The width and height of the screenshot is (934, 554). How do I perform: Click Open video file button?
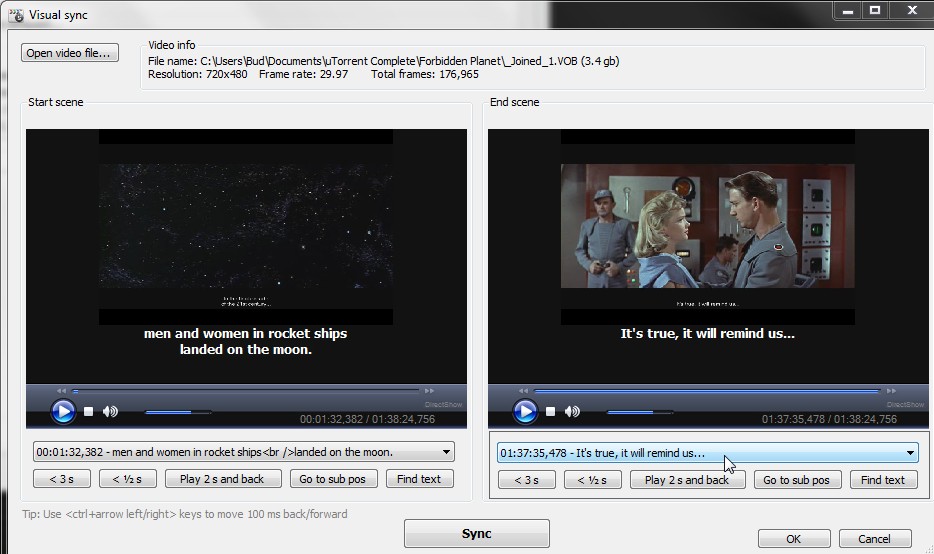(70, 53)
